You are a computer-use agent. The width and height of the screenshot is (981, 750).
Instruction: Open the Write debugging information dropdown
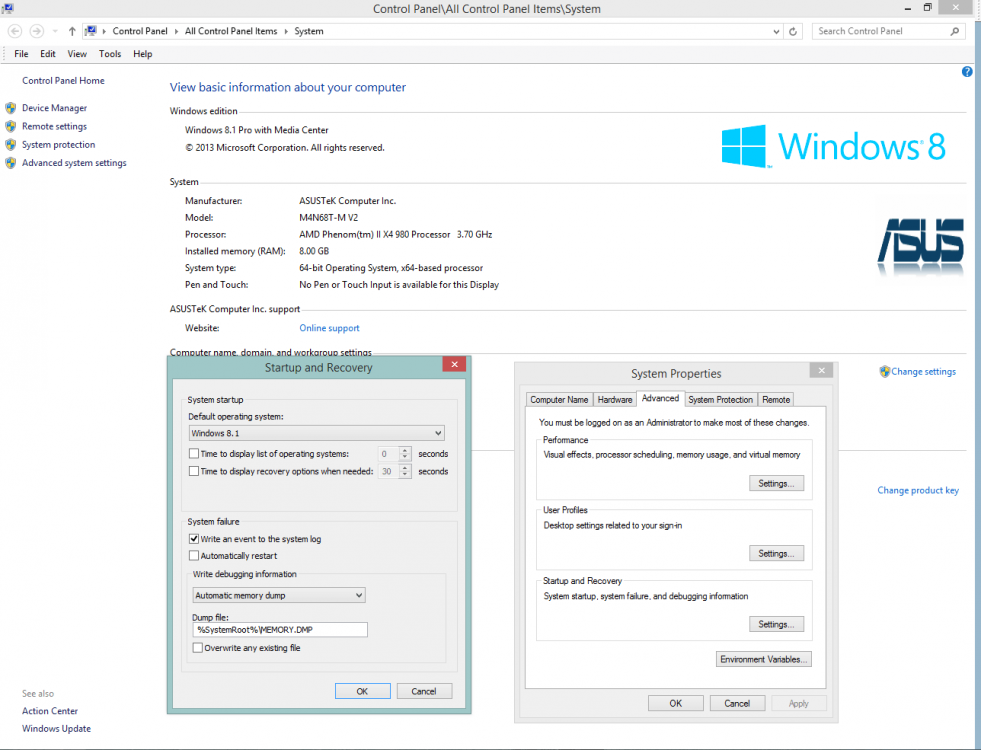point(359,595)
